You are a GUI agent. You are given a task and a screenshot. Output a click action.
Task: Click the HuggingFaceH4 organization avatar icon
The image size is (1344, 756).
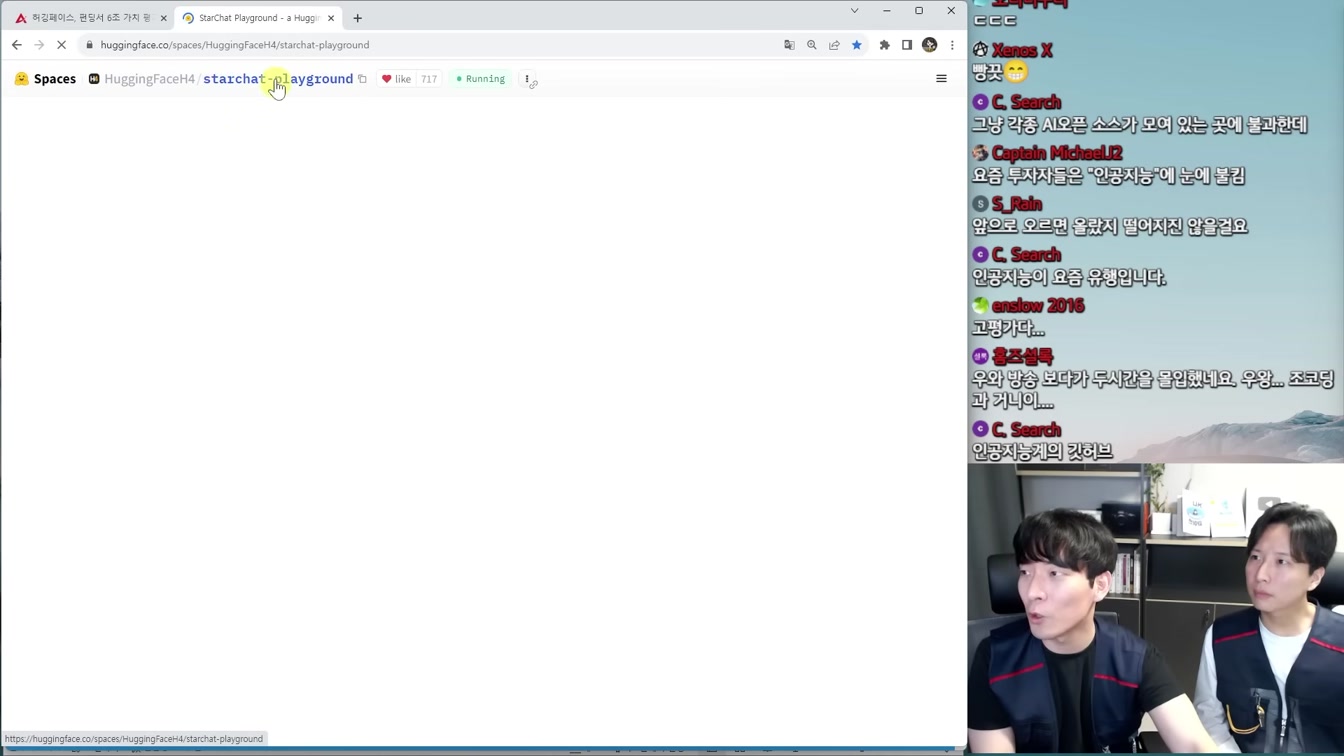[94, 79]
